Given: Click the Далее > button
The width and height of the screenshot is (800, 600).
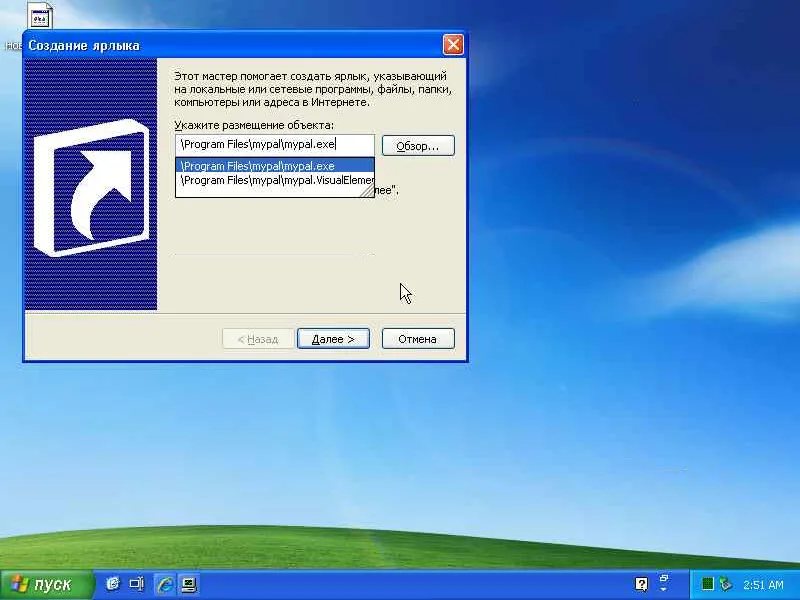Looking at the screenshot, I should click(x=333, y=339).
